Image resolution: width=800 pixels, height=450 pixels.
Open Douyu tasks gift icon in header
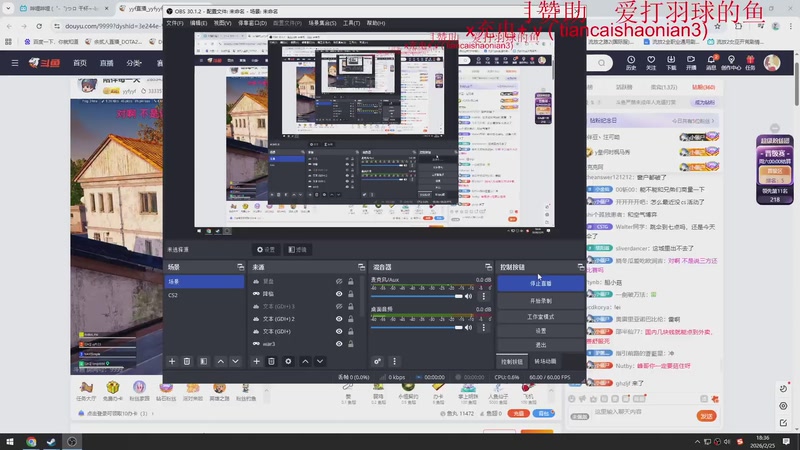tap(750, 62)
